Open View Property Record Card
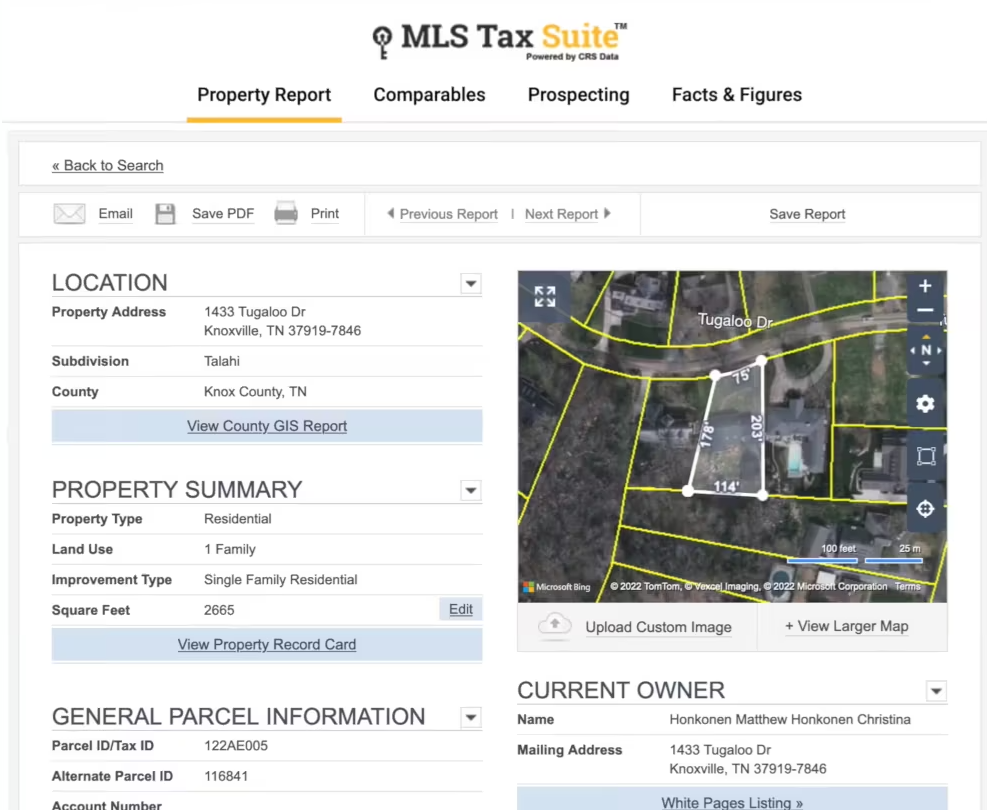Screen dimensions: 987x810 point(267,644)
